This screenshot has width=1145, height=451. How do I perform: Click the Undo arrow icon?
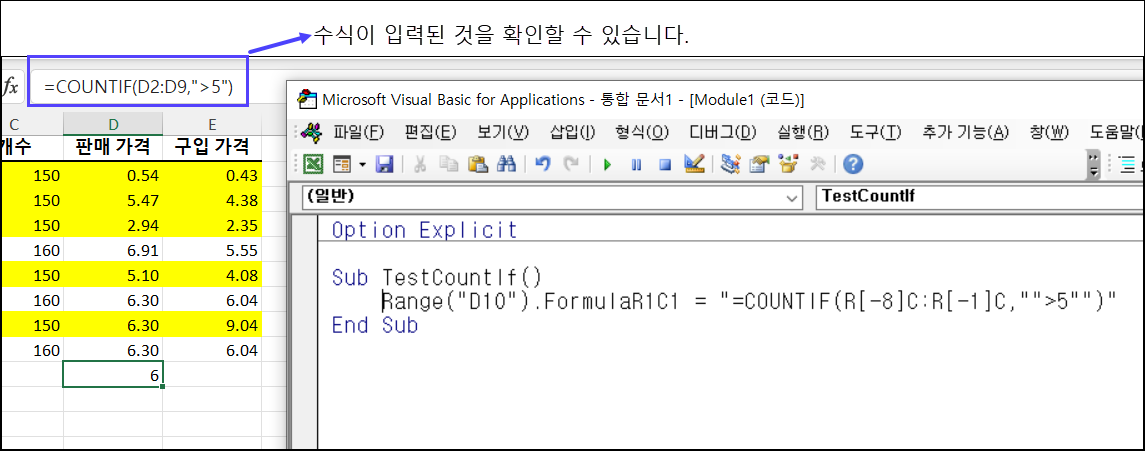[x=543, y=165]
